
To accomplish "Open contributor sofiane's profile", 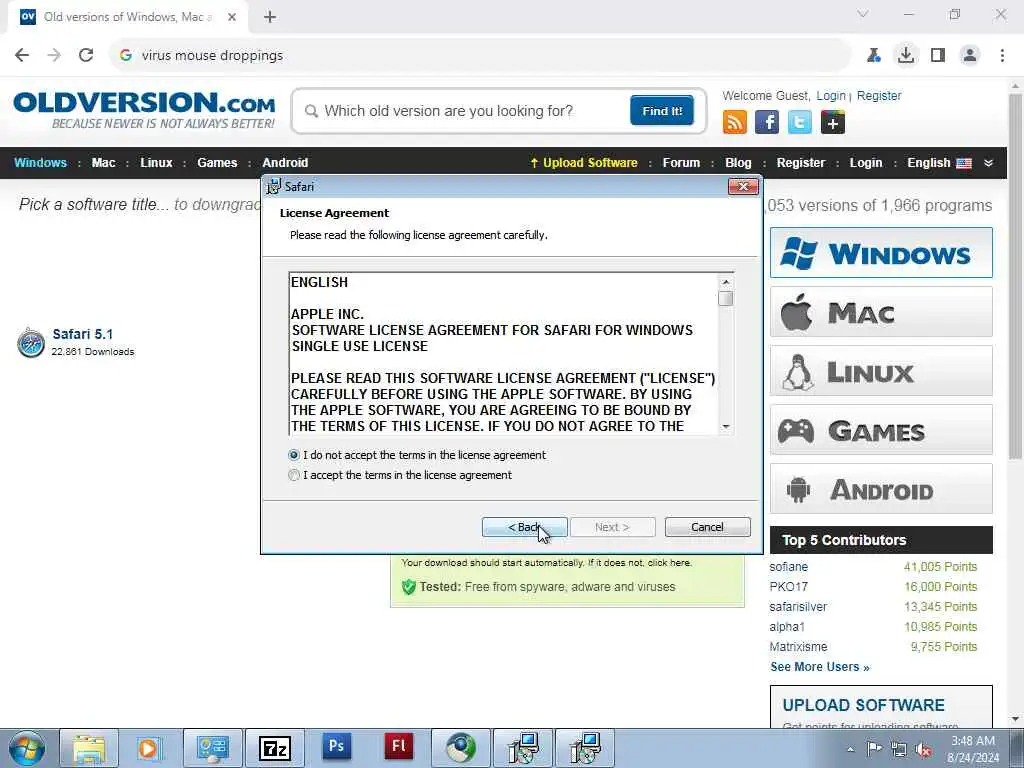I will 788,567.
